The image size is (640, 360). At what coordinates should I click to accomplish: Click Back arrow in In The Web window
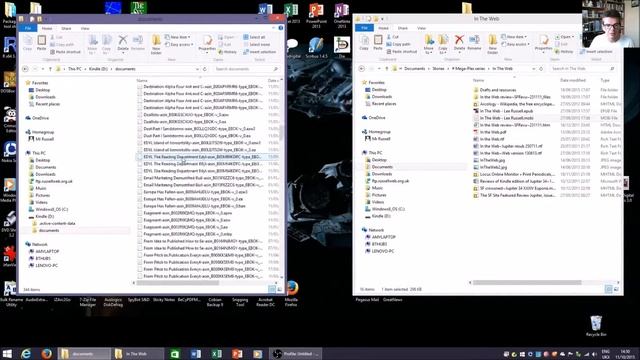click(x=362, y=69)
